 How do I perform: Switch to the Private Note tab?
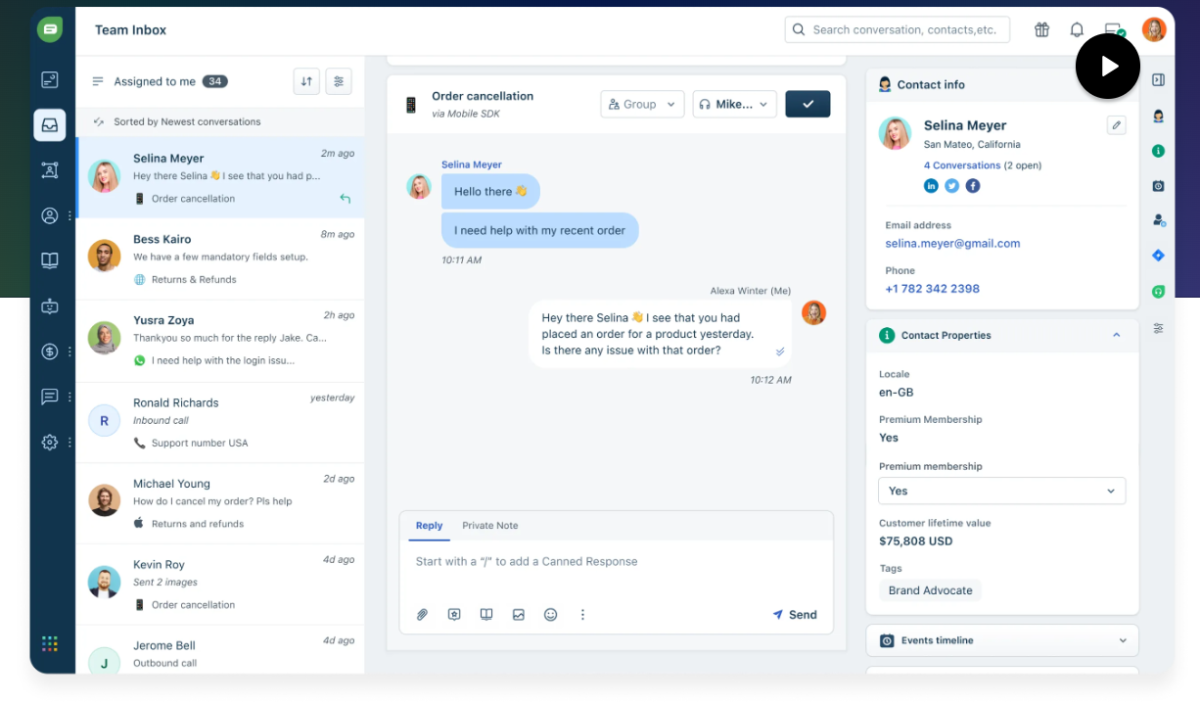[490, 525]
